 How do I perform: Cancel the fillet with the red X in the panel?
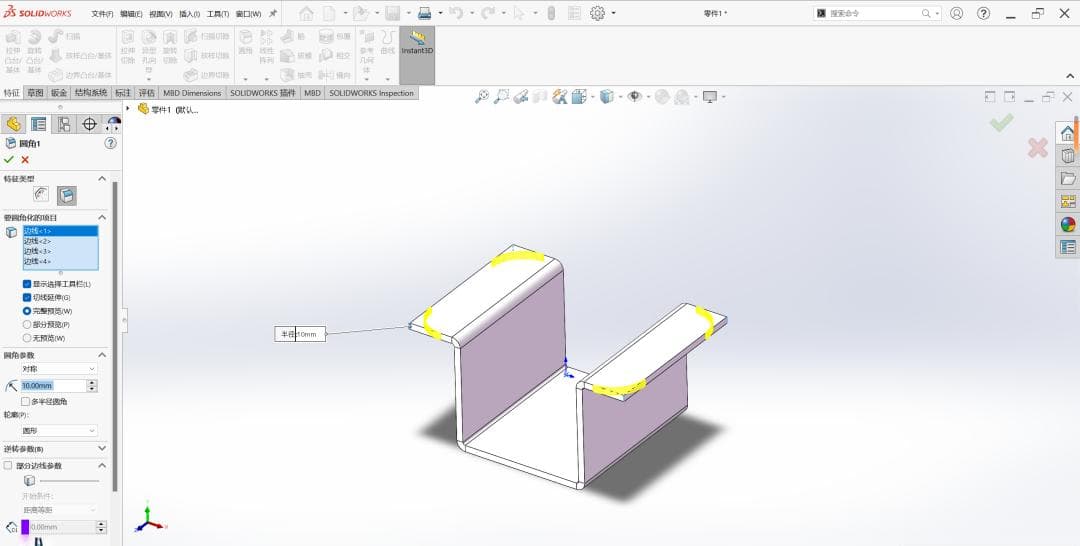(x=25, y=160)
